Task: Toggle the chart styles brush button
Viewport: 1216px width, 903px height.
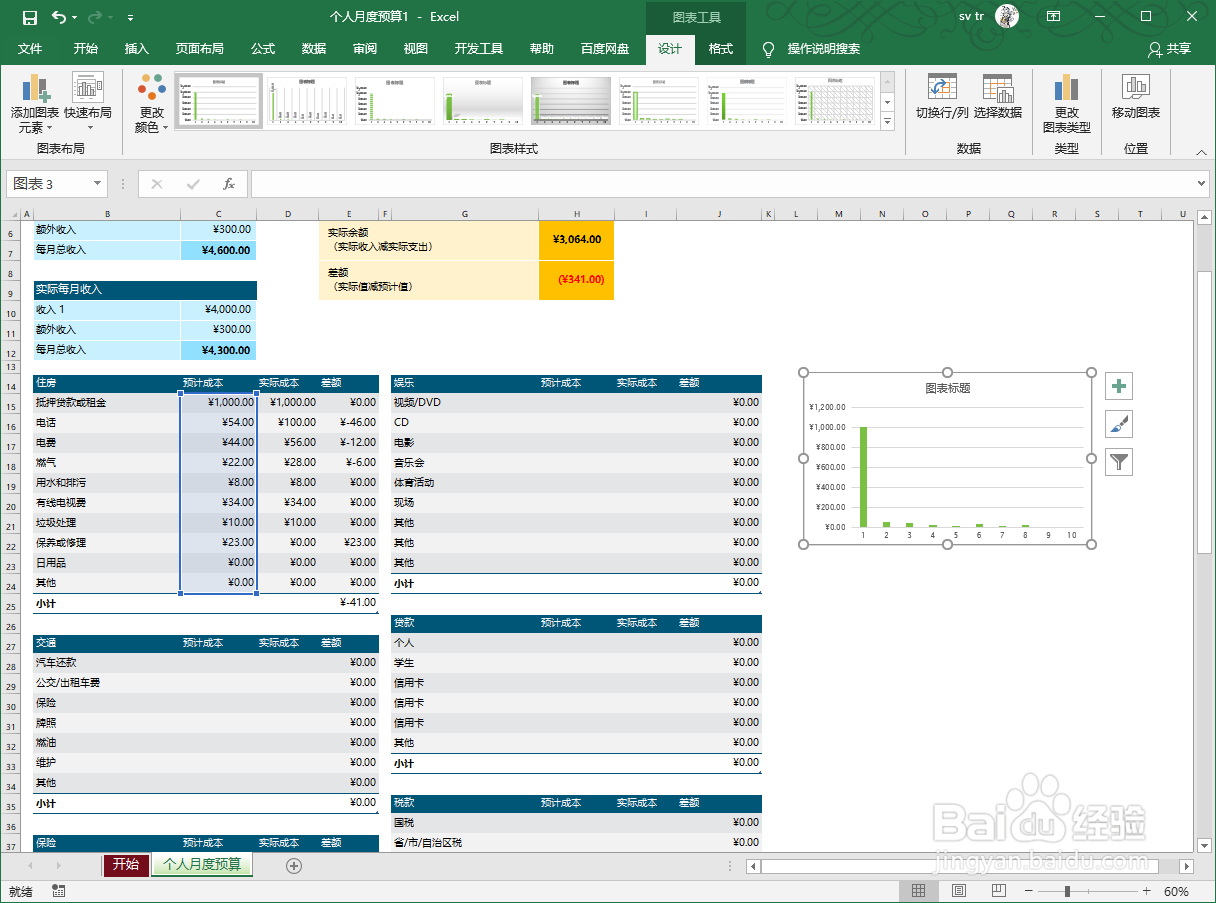Action: pos(1118,423)
